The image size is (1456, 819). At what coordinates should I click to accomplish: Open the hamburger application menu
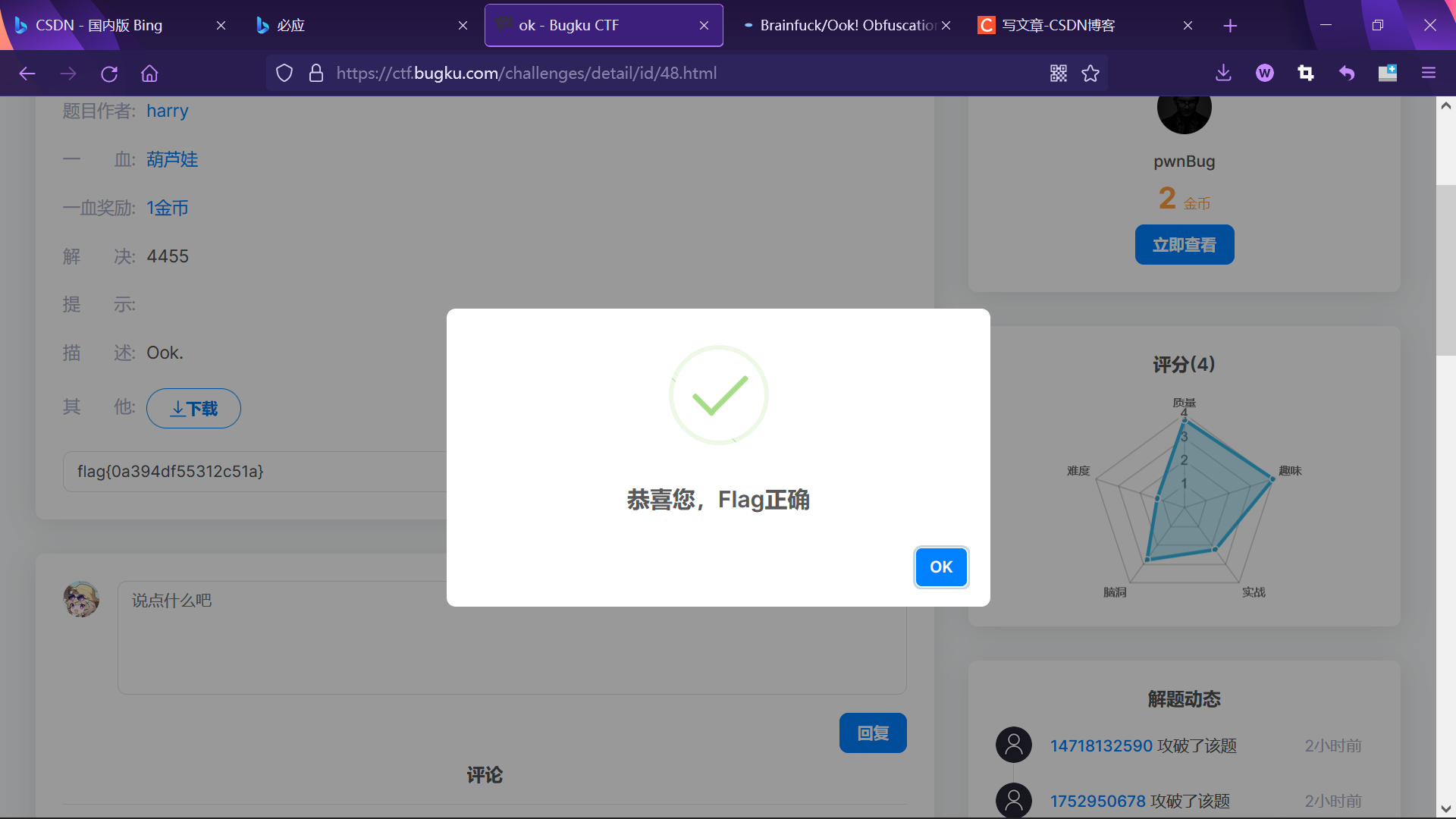(1429, 74)
